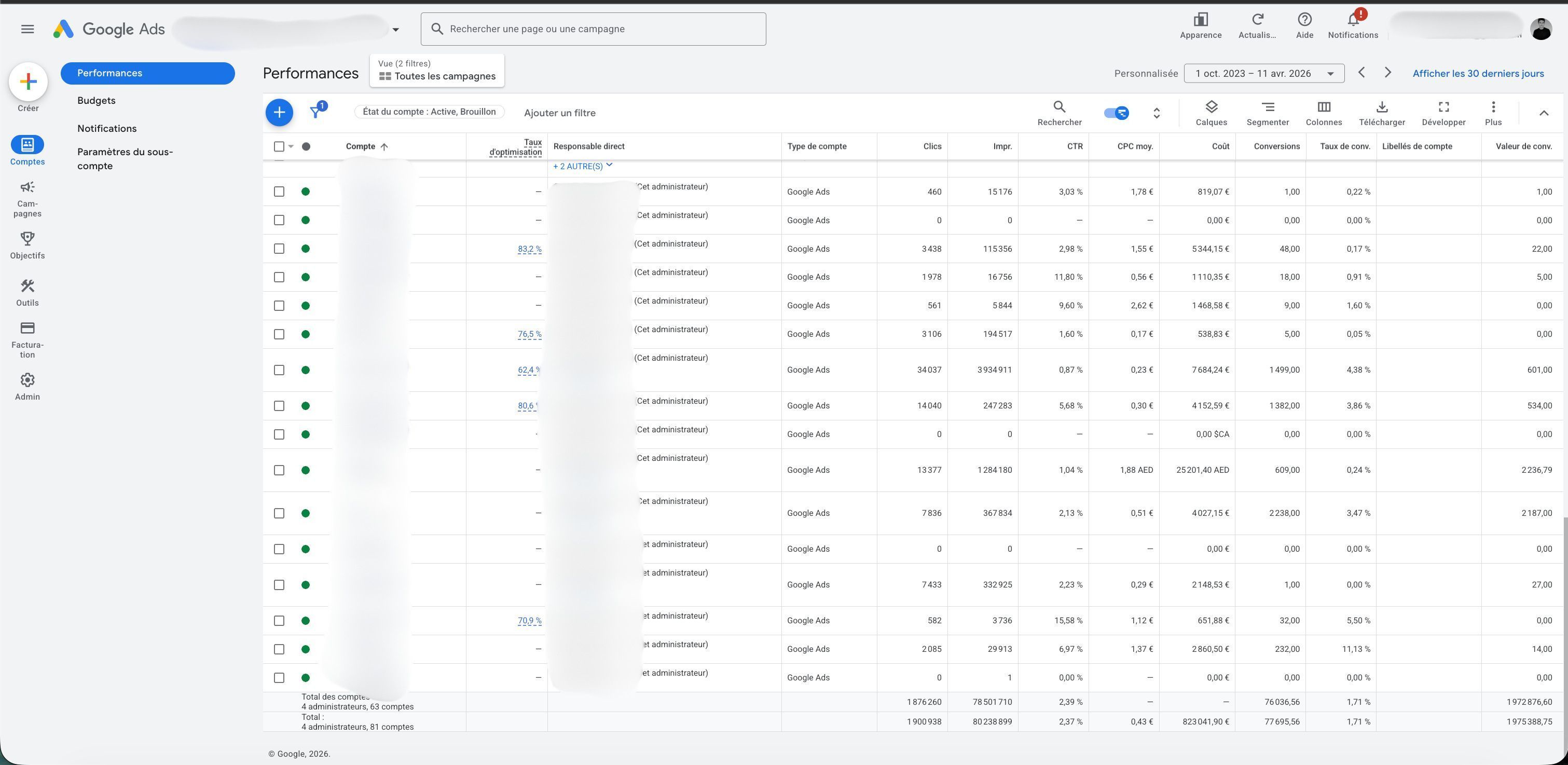
Task: Tick the checkbox for the 83,2 % row
Action: [x=279, y=249]
